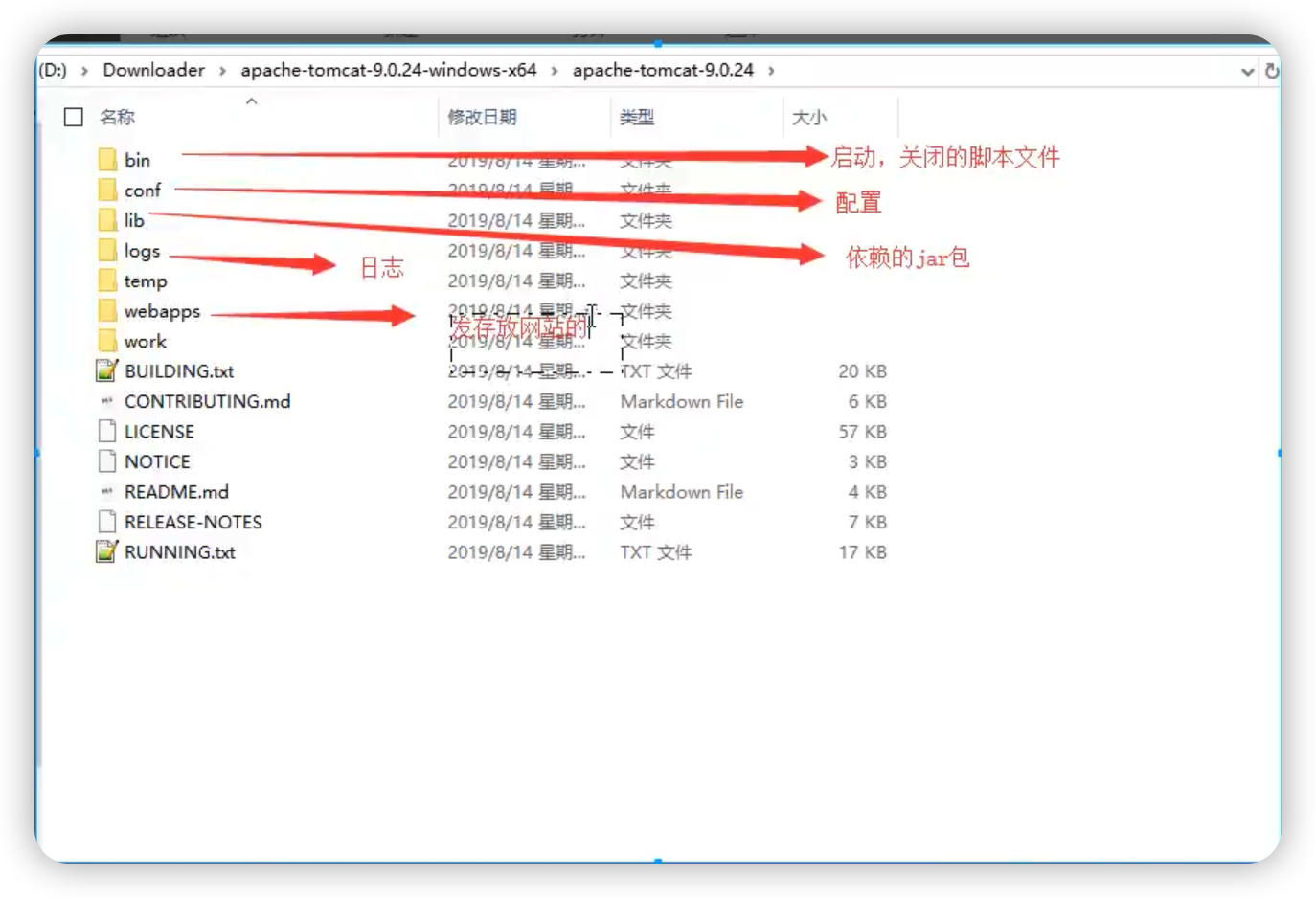Expand the chevron after (D:) in the path

click(x=84, y=71)
